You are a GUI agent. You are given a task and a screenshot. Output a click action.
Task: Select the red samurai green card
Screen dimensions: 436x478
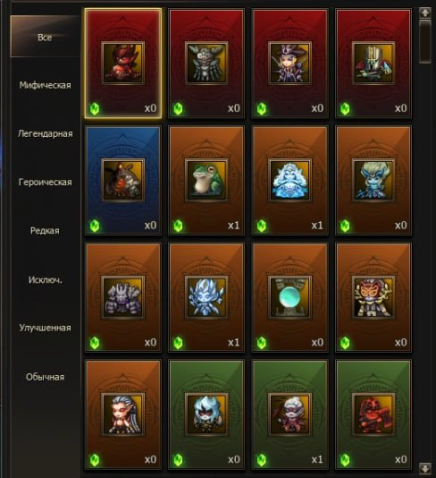click(x=373, y=414)
